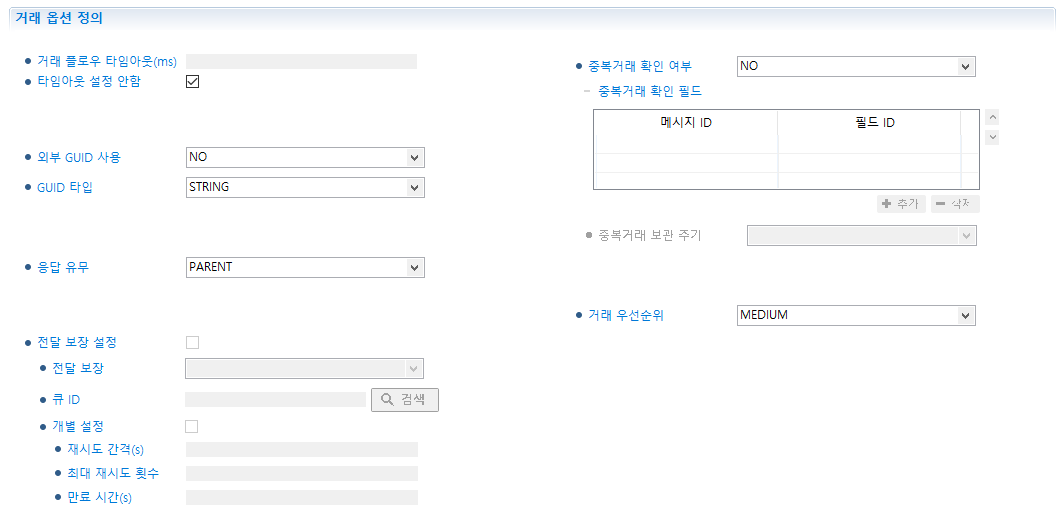Click the 검색 search button next to 큐 ID
This screenshot has height=515, width=1059.
[x=405, y=400]
